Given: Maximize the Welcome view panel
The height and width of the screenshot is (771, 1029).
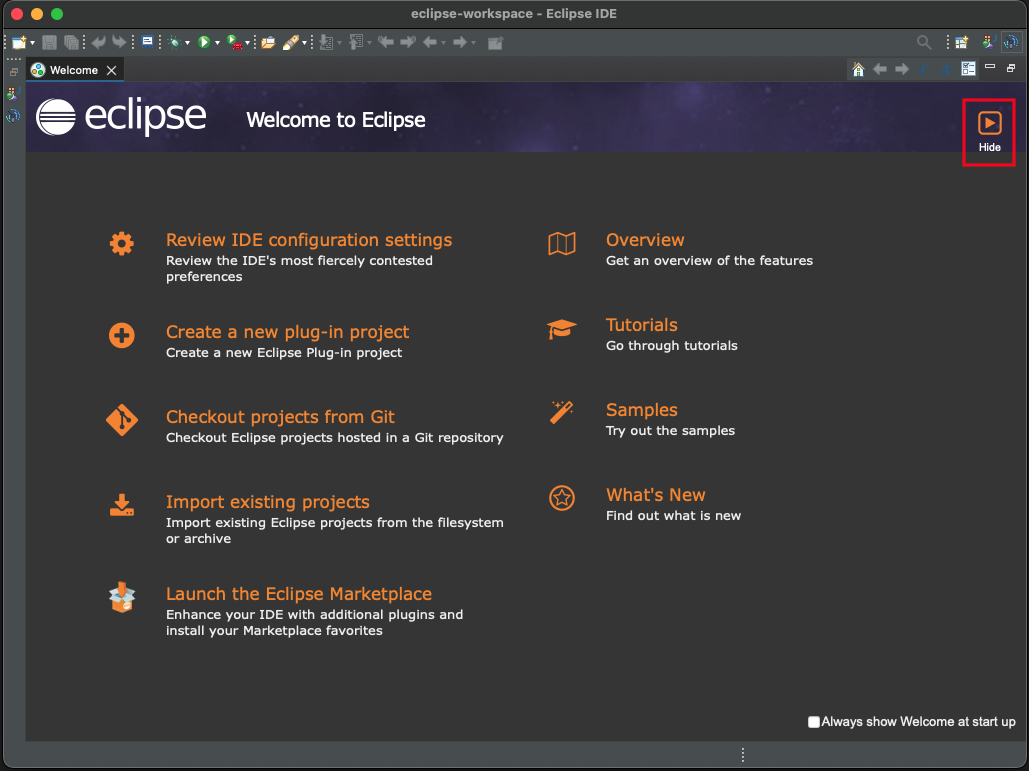Looking at the screenshot, I should coord(1011,68).
